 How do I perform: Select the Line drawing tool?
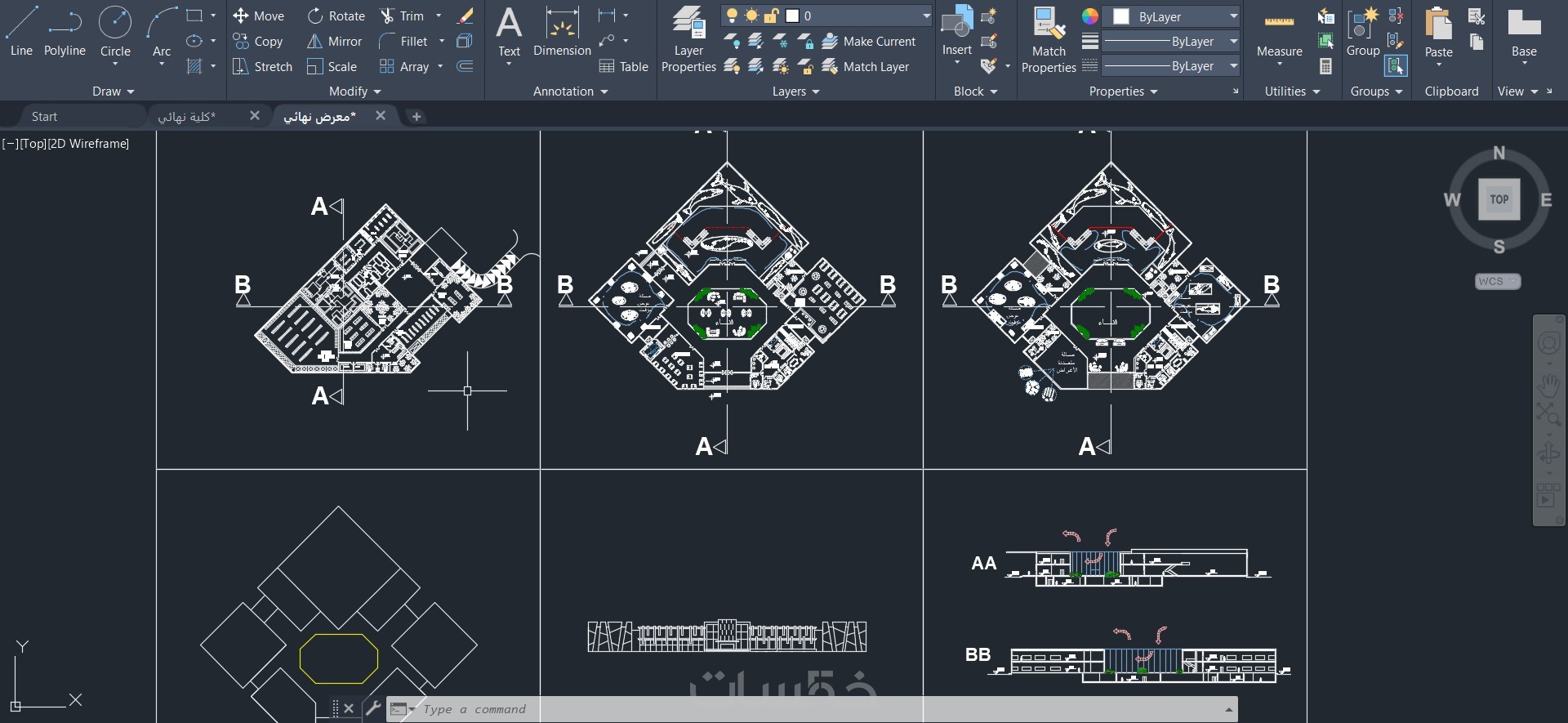point(21,31)
